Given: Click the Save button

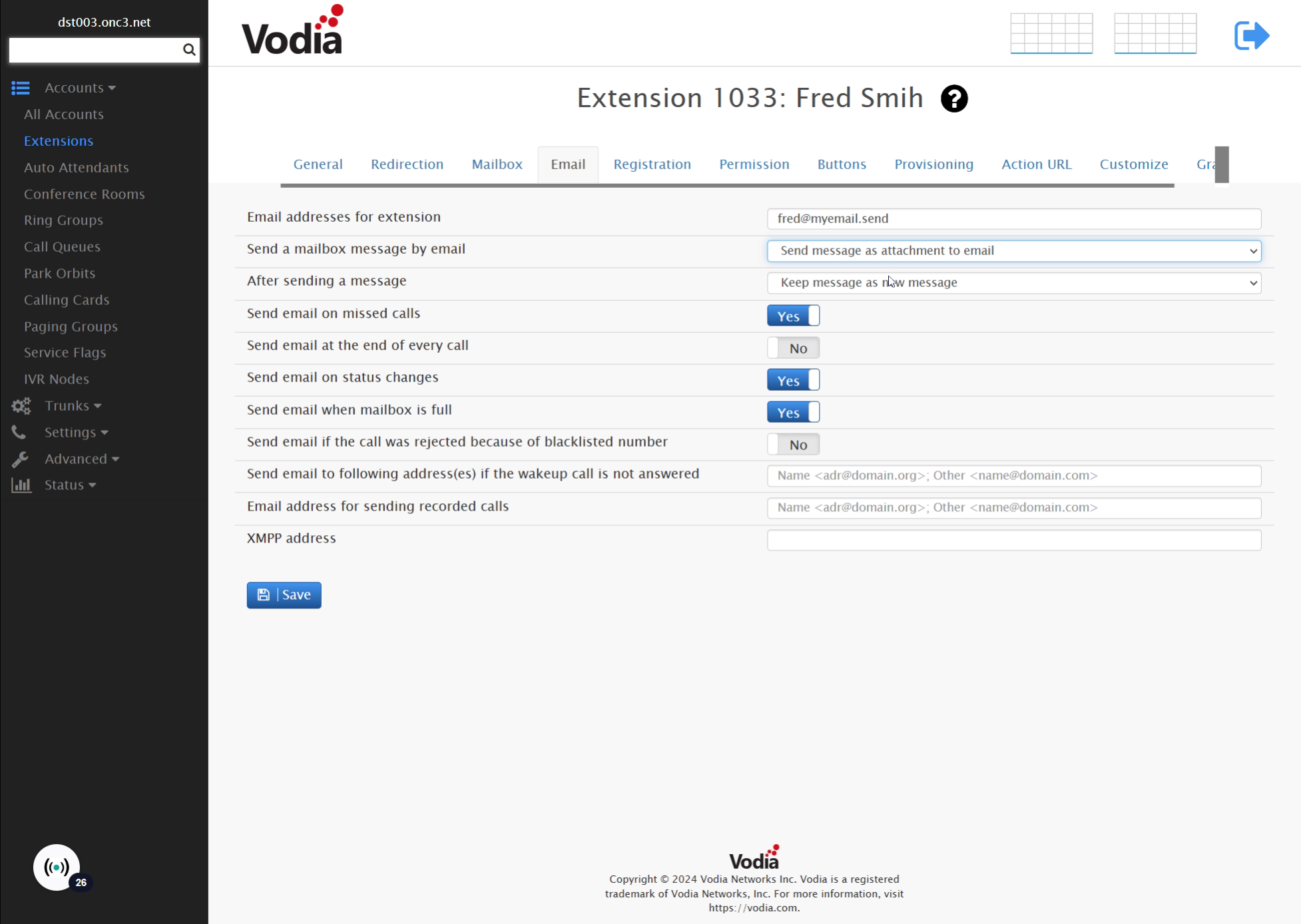Looking at the screenshot, I should click(285, 595).
